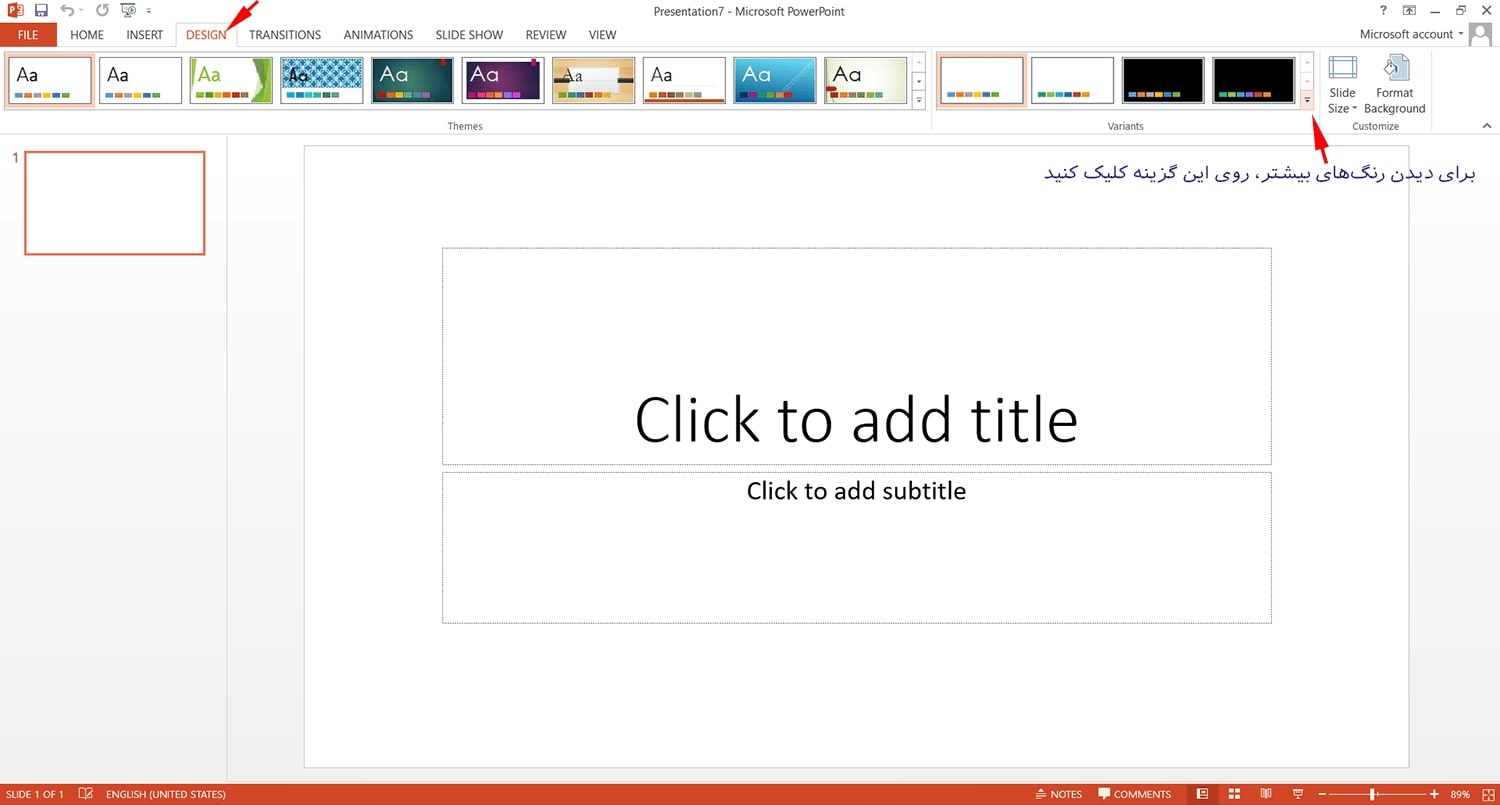The image size is (1500, 805).
Task: Click the Undo arrow icon
Action: click(x=67, y=10)
